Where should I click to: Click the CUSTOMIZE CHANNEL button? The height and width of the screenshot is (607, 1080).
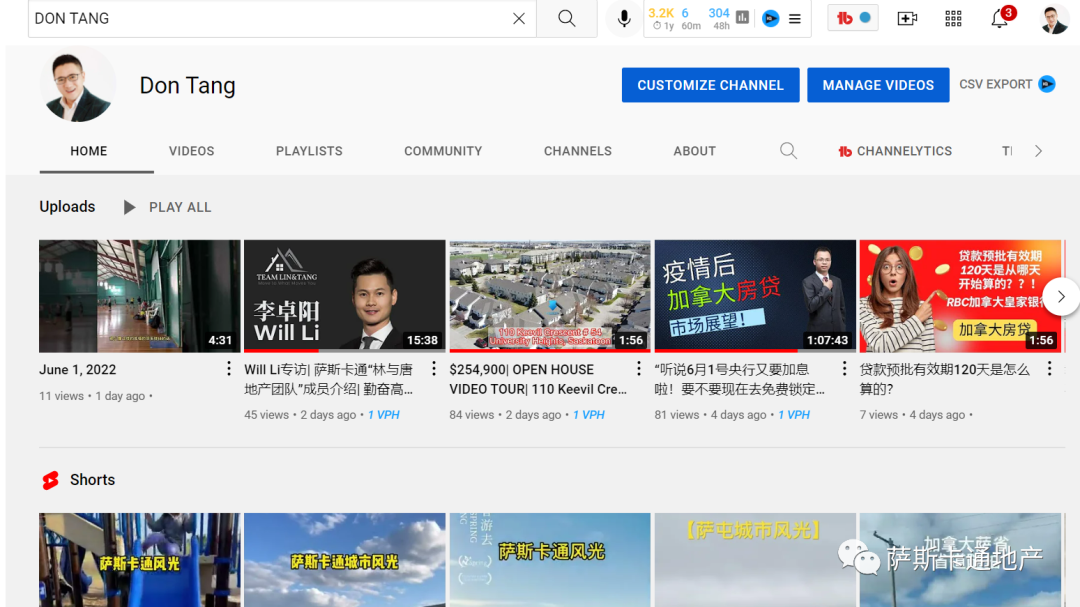coord(710,85)
